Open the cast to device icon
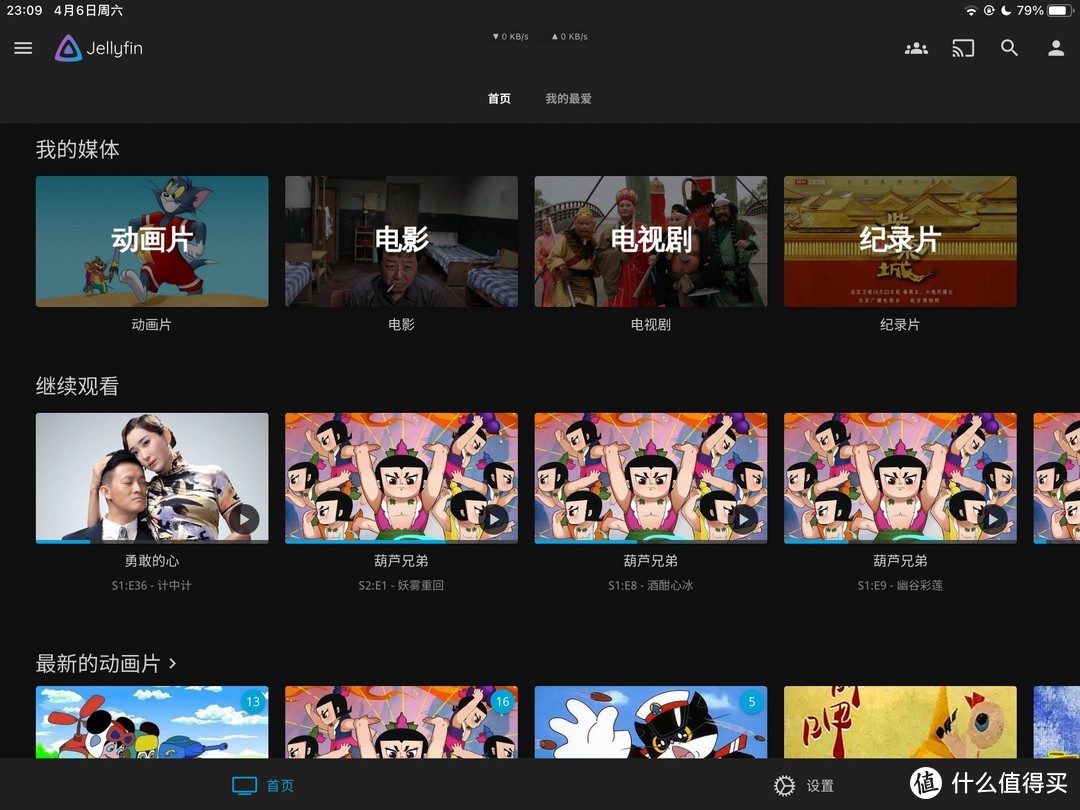1080x810 pixels. pyautogui.click(x=963, y=48)
